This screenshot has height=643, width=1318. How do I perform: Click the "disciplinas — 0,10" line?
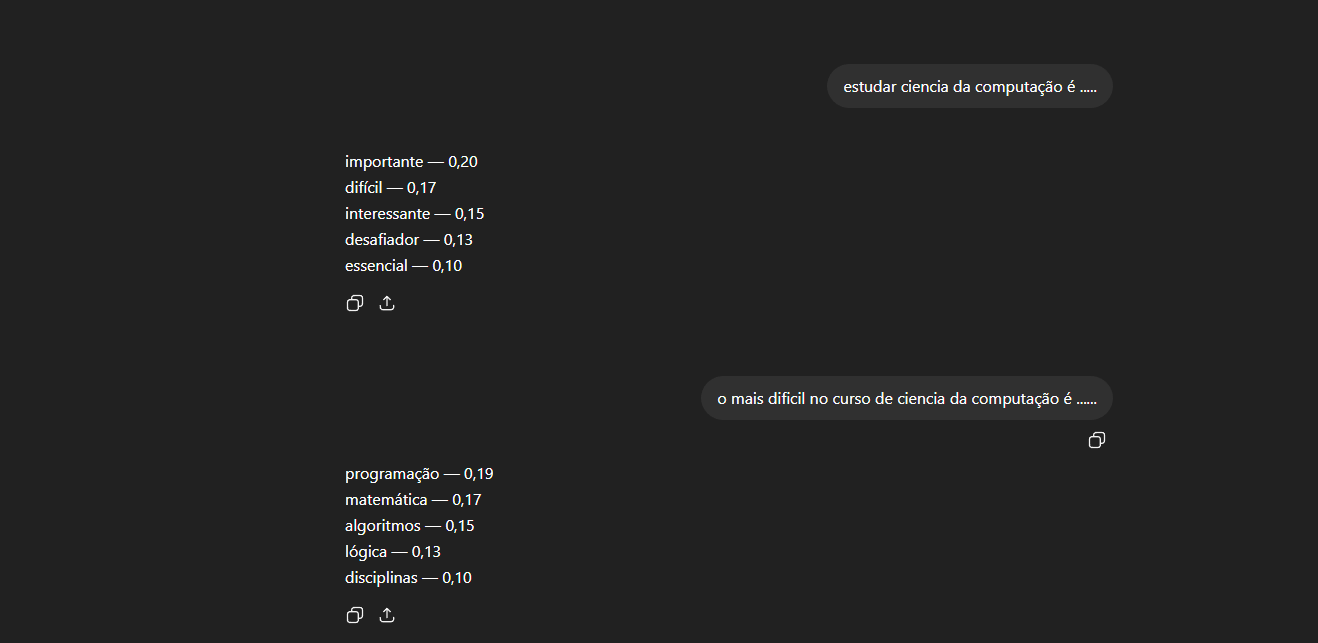[x=408, y=578]
